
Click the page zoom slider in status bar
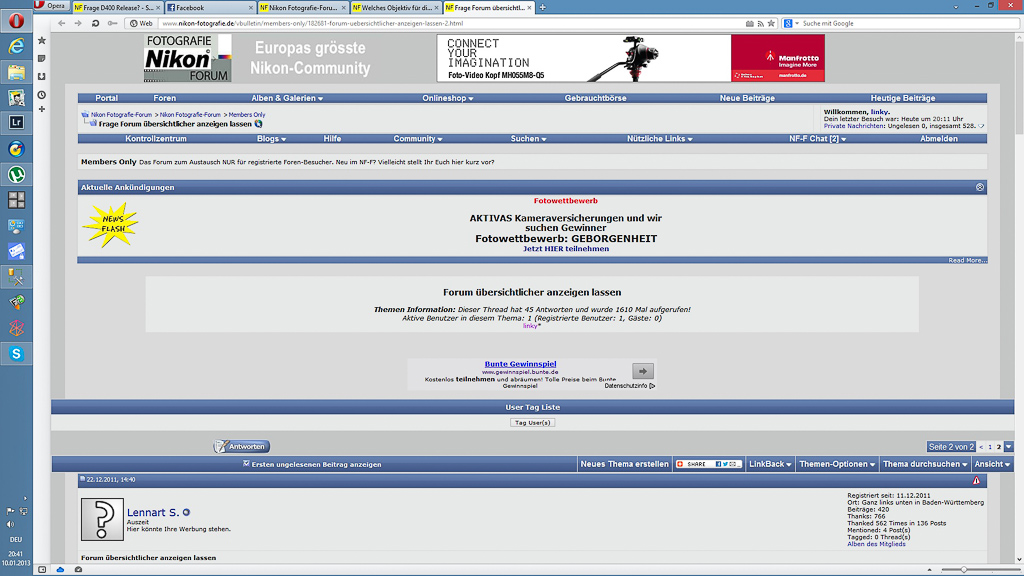tap(963, 569)
